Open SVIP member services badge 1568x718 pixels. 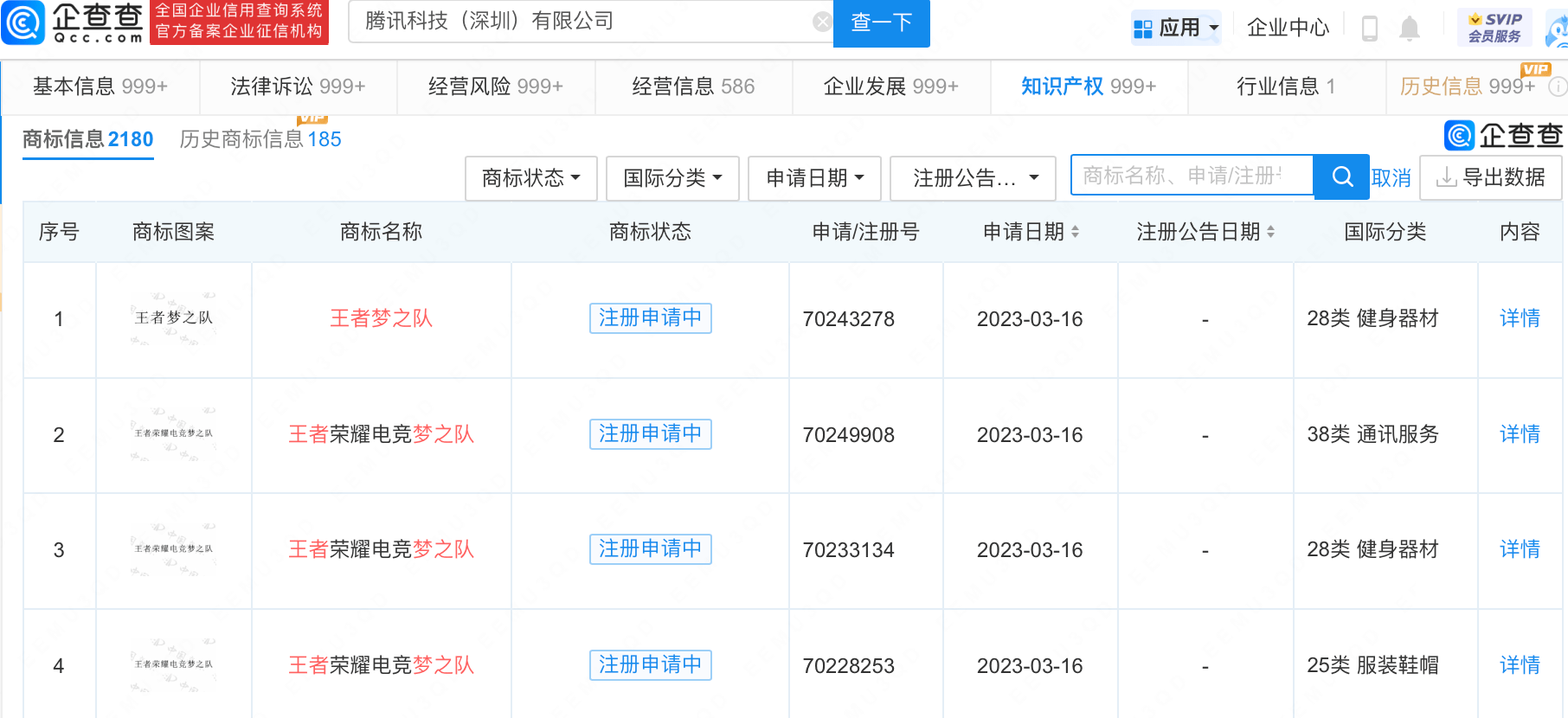click(x=1494, y=28)
